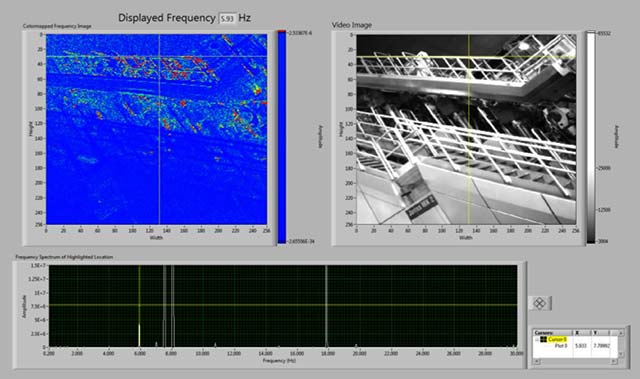Click the Width axis label under Video Image
The width and height of the screenshot is (640, 379).
click(x=466, y=237)
